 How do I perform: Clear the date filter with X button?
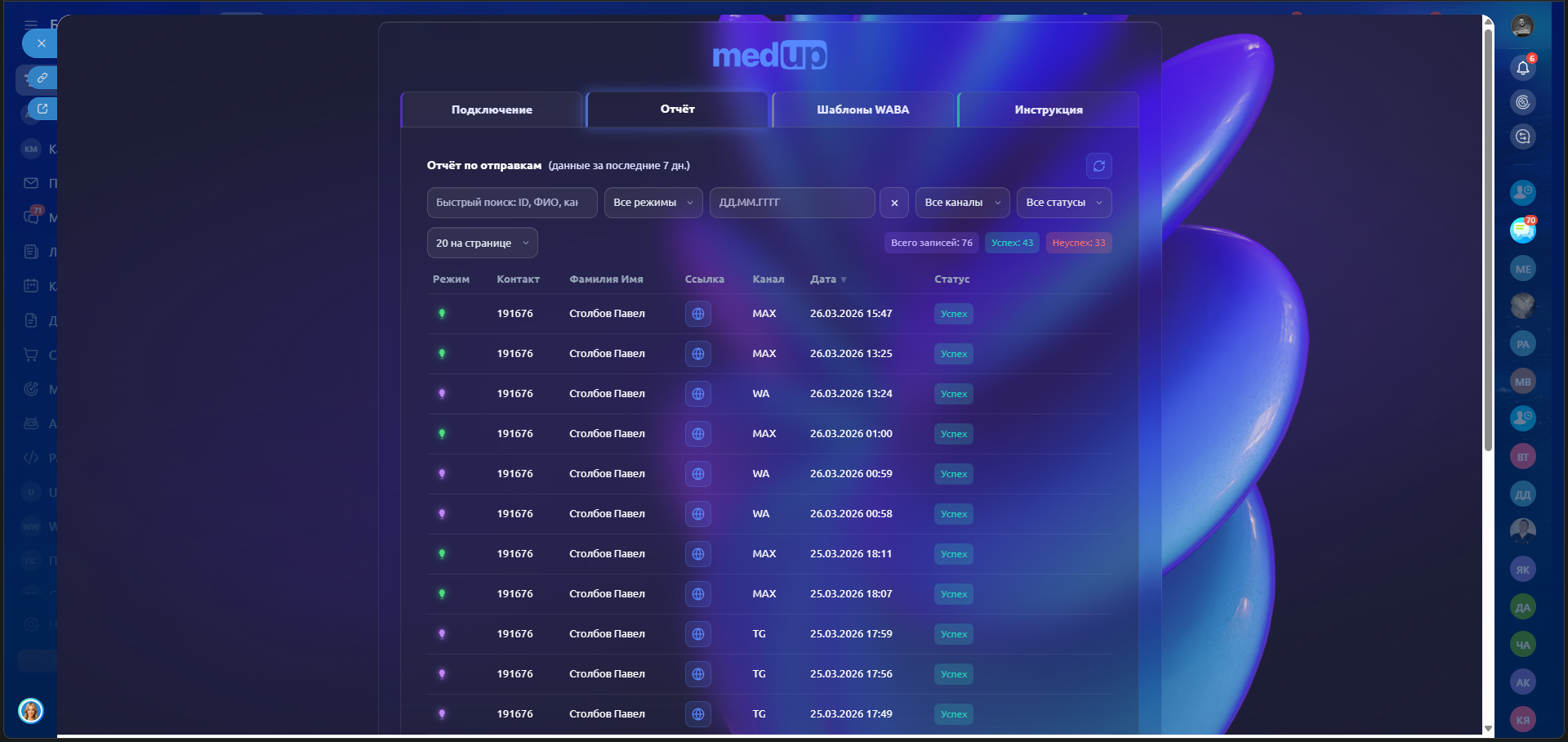click(894, 203)
